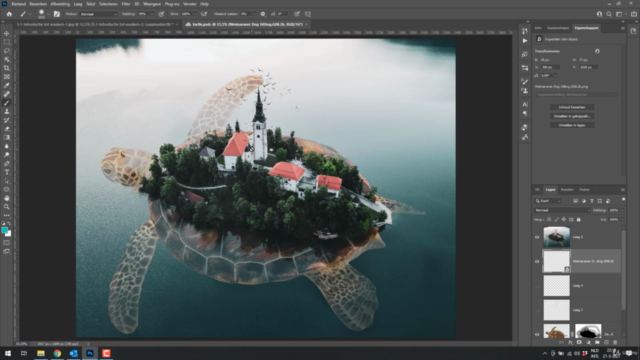The width and height of the screenshot is (640, 360).
Task: Lock all lock icon in Layers panel
Action: tap(578, 220)
